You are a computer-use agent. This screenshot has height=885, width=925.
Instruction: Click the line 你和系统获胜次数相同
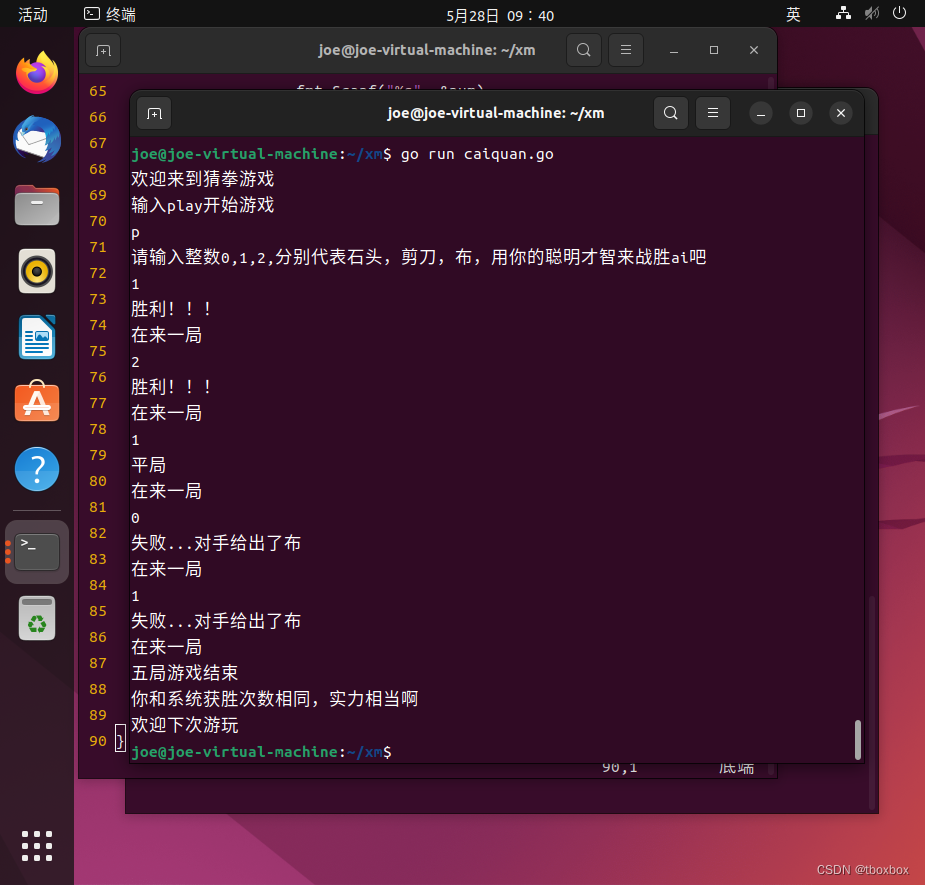(x=274, y=699)
